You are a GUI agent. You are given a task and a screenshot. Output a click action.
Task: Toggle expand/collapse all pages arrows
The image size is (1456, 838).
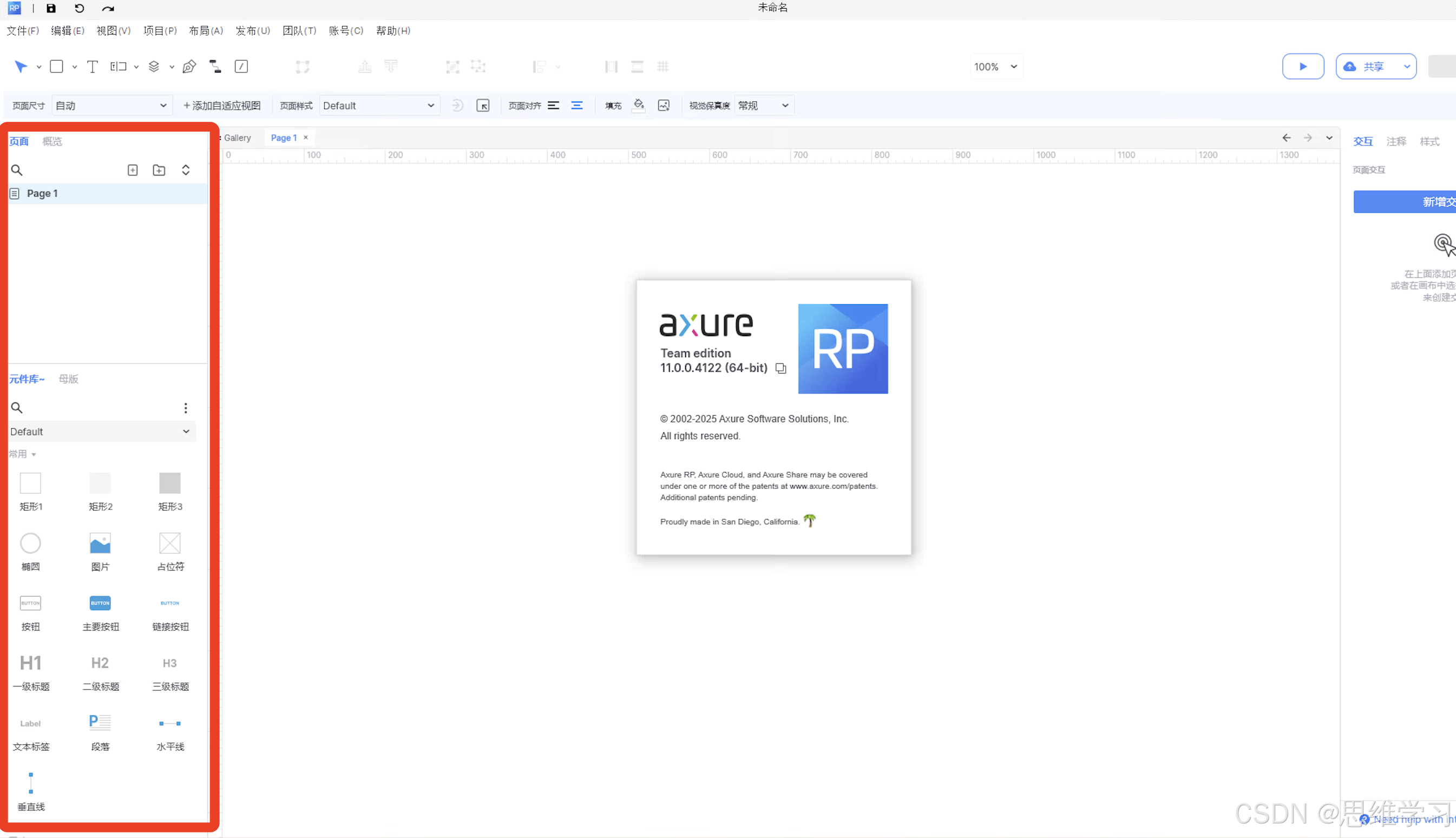[185, 171]
